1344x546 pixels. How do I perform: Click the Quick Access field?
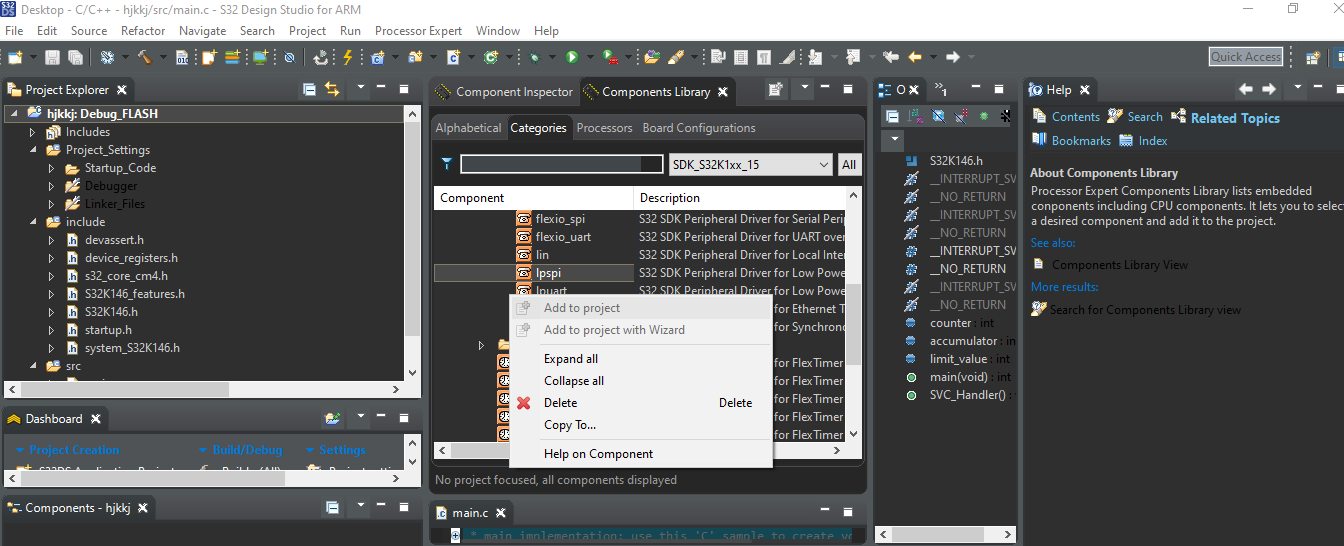[1246, 57]
